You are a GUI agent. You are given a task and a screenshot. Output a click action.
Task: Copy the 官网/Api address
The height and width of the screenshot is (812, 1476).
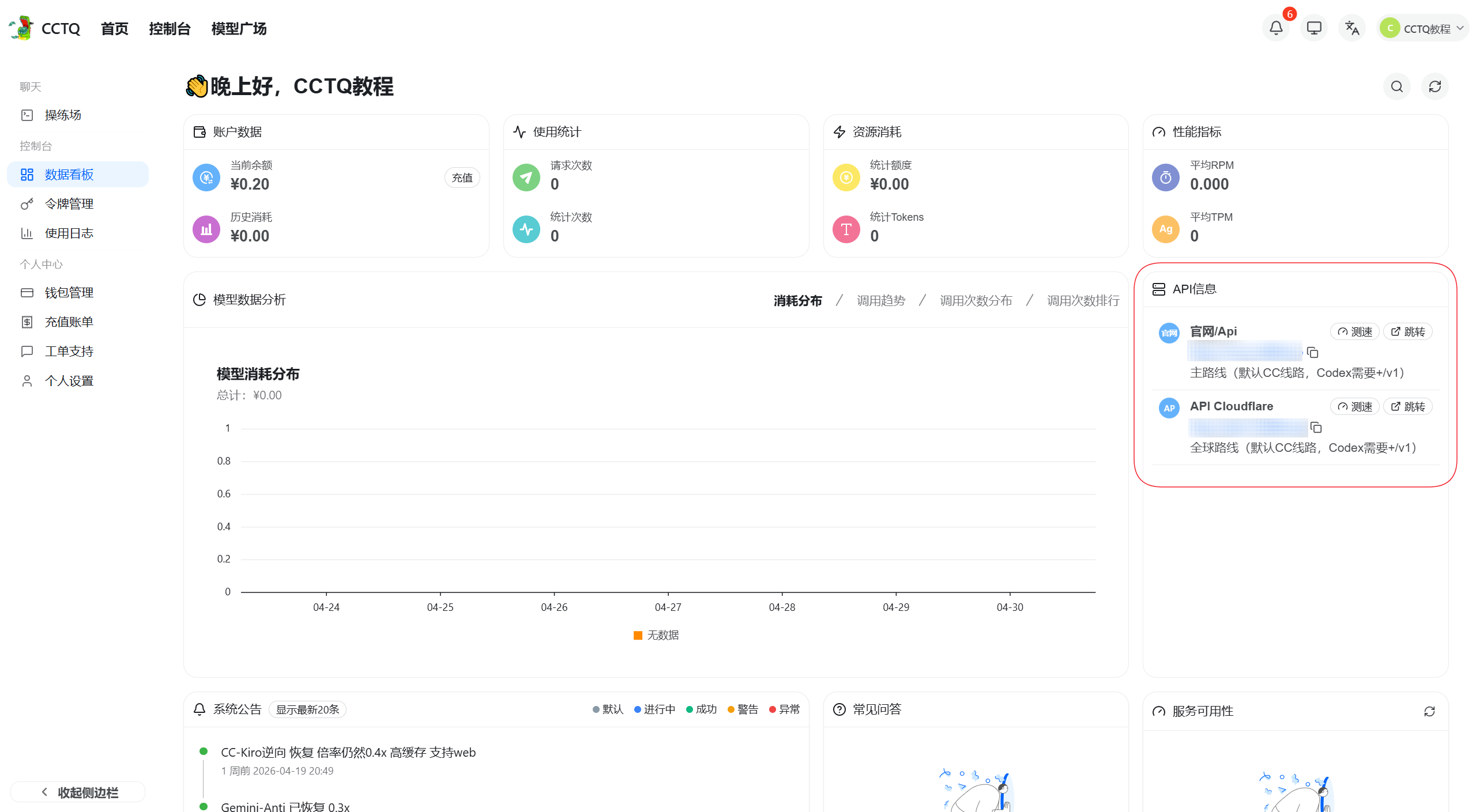tap(1313, 352)
